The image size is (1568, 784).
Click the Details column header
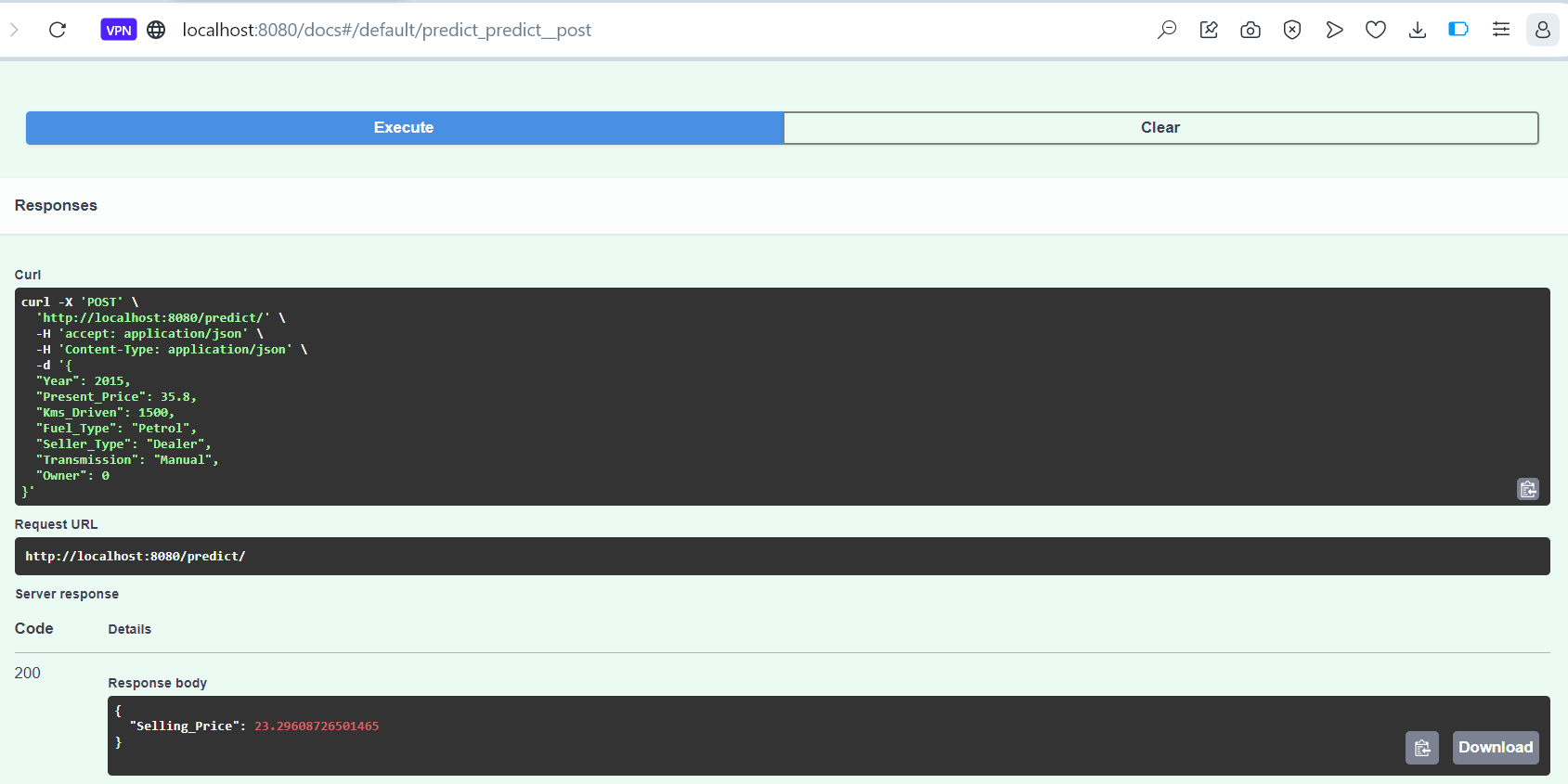pos(130,629)
